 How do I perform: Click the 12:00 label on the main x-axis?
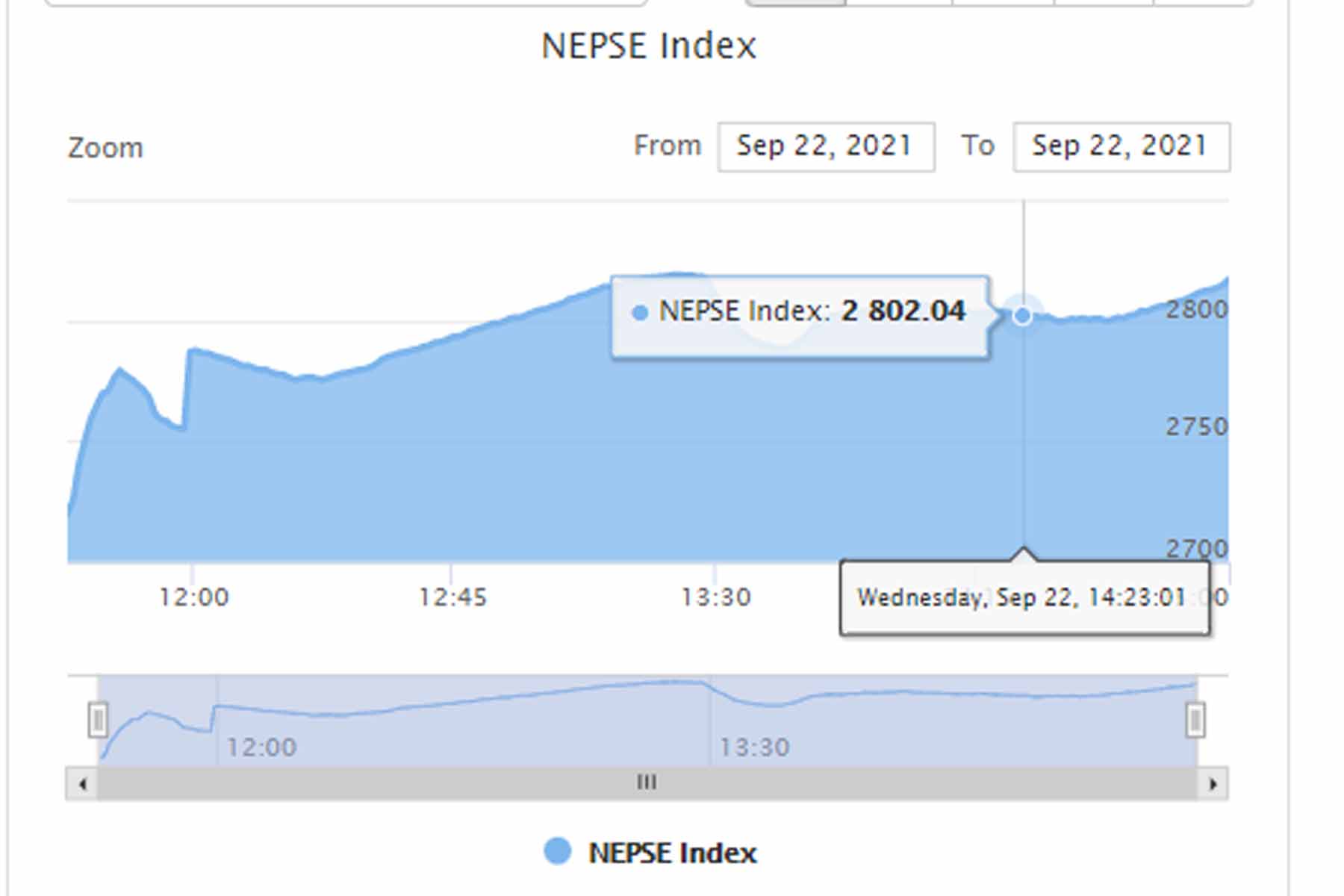point(194,597)
